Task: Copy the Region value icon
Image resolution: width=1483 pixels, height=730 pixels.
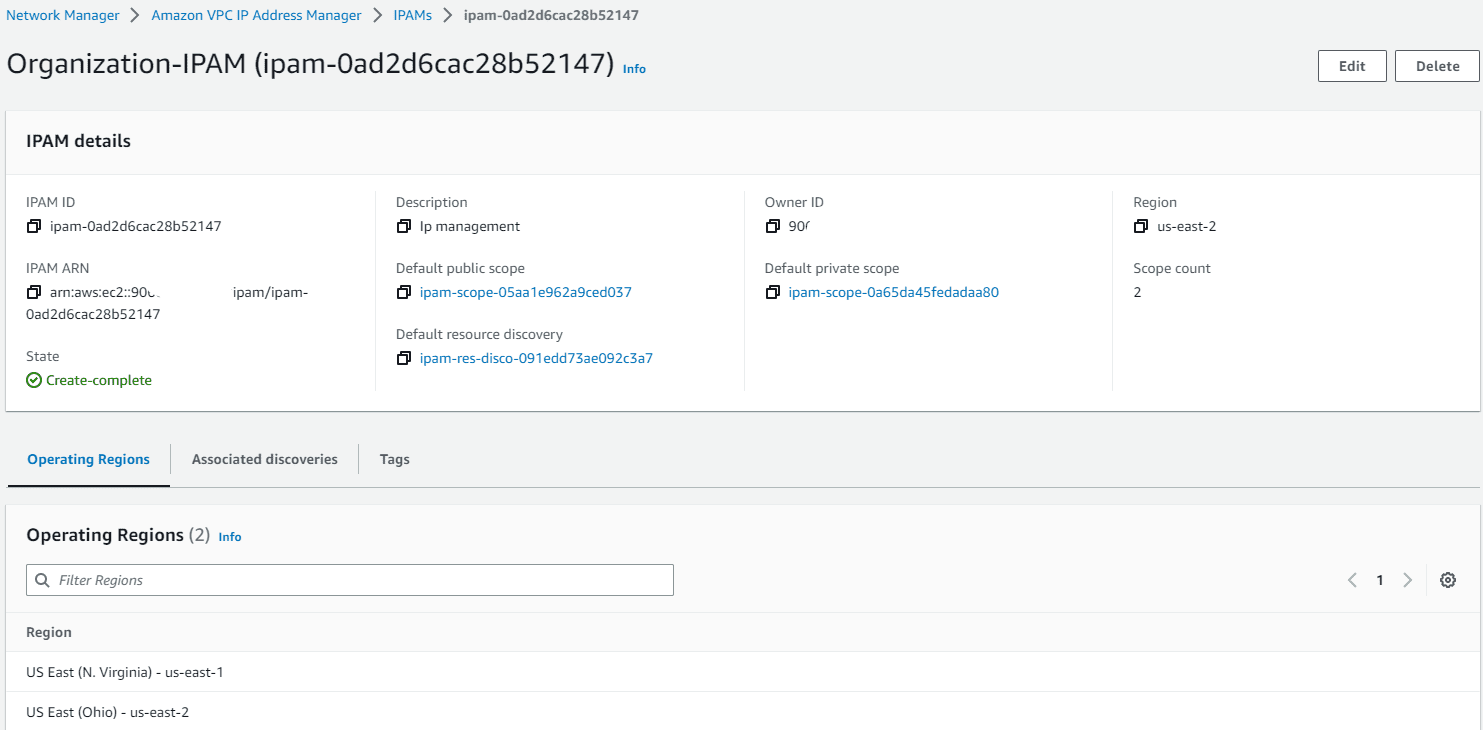Action: pyautogui.click(x=1141, y=226)
